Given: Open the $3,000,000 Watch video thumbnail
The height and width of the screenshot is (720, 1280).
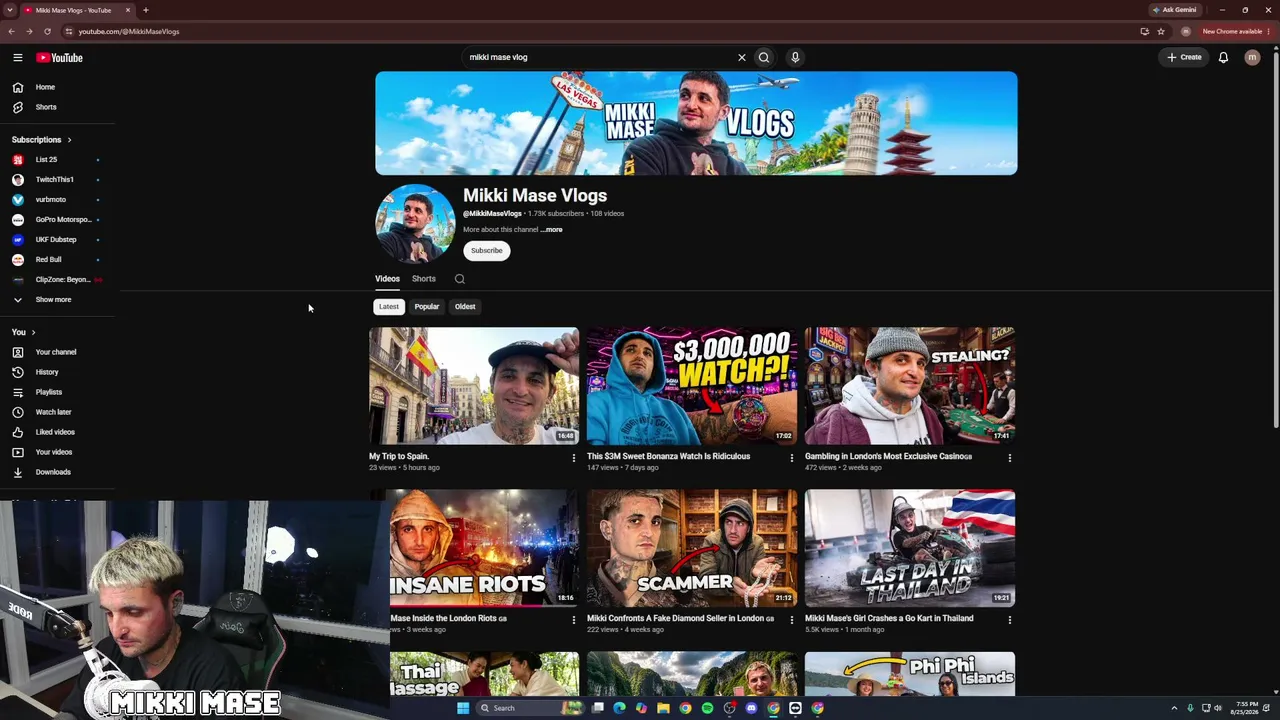Looking at the screenshot, I should (692, 386).
